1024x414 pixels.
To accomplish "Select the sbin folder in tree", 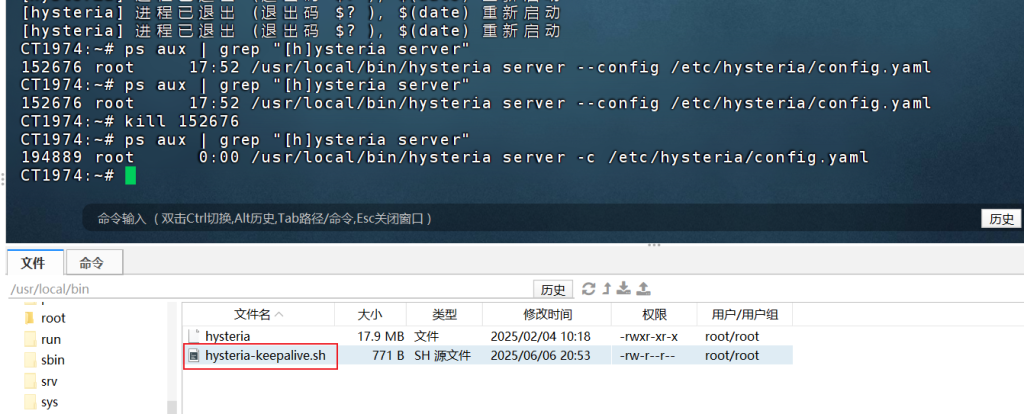I will tap(53, 360).
